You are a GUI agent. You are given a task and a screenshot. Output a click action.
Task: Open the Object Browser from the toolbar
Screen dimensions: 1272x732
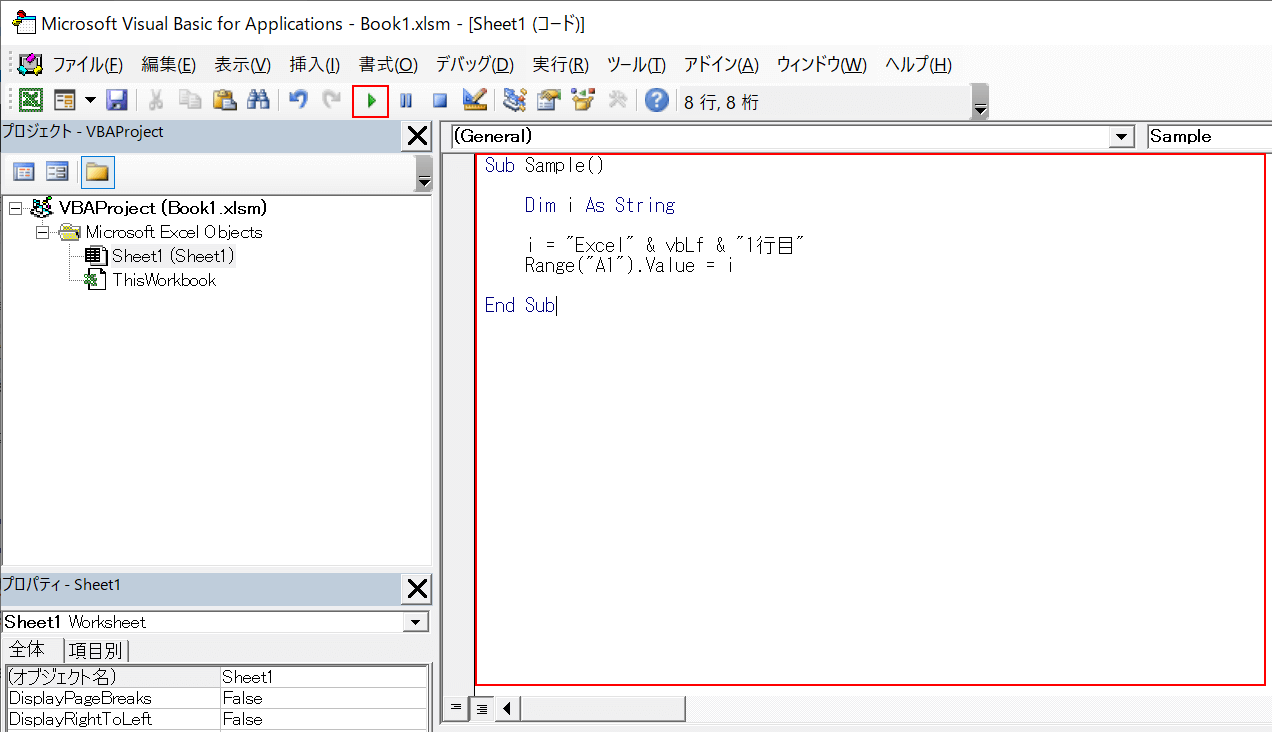click(582, 100)
